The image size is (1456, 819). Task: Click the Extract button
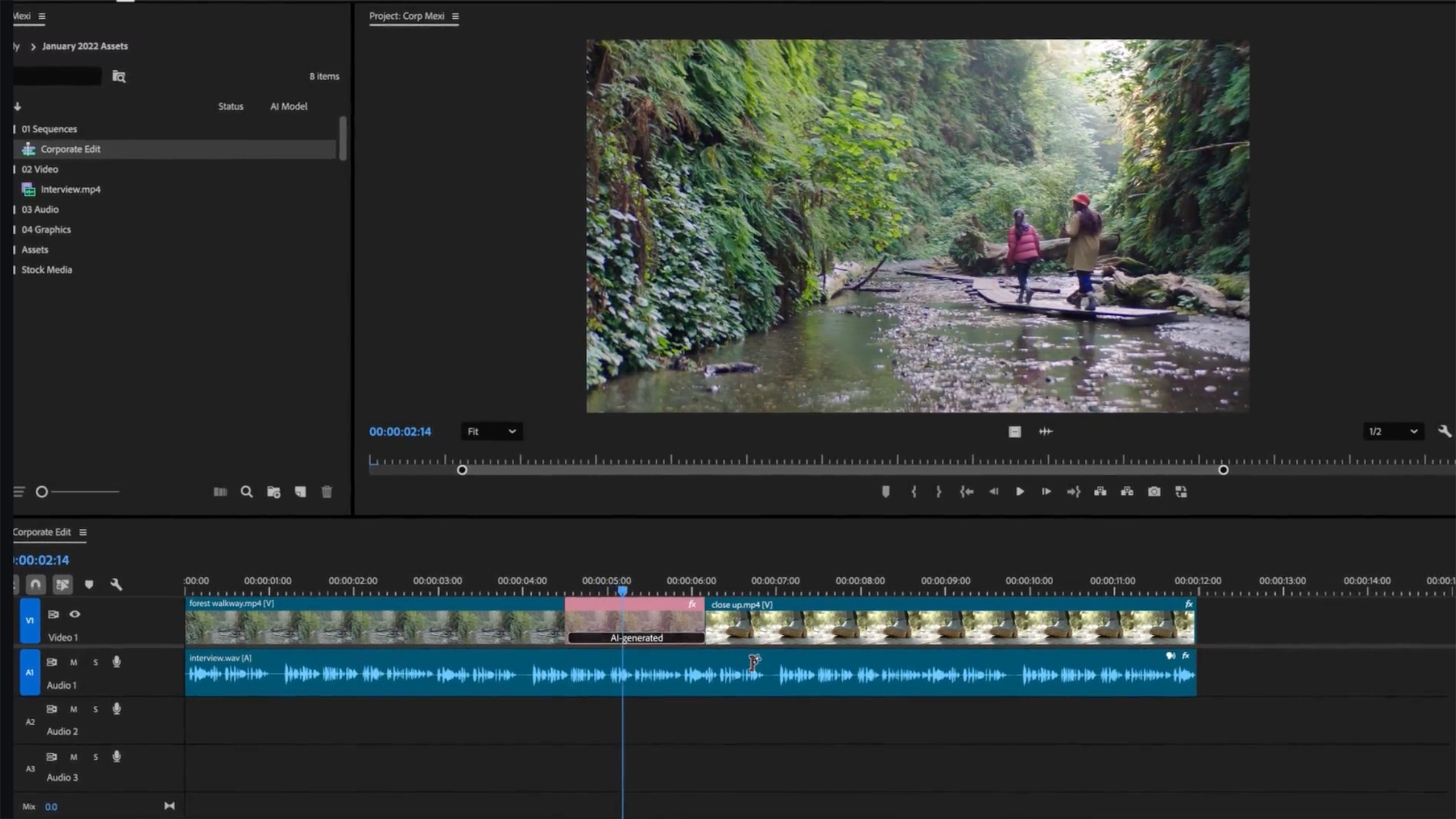1127,492
